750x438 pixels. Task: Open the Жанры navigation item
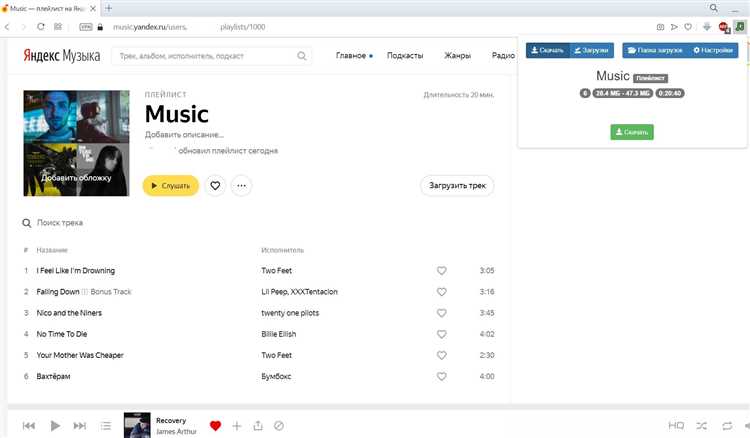tap(457, 55)
